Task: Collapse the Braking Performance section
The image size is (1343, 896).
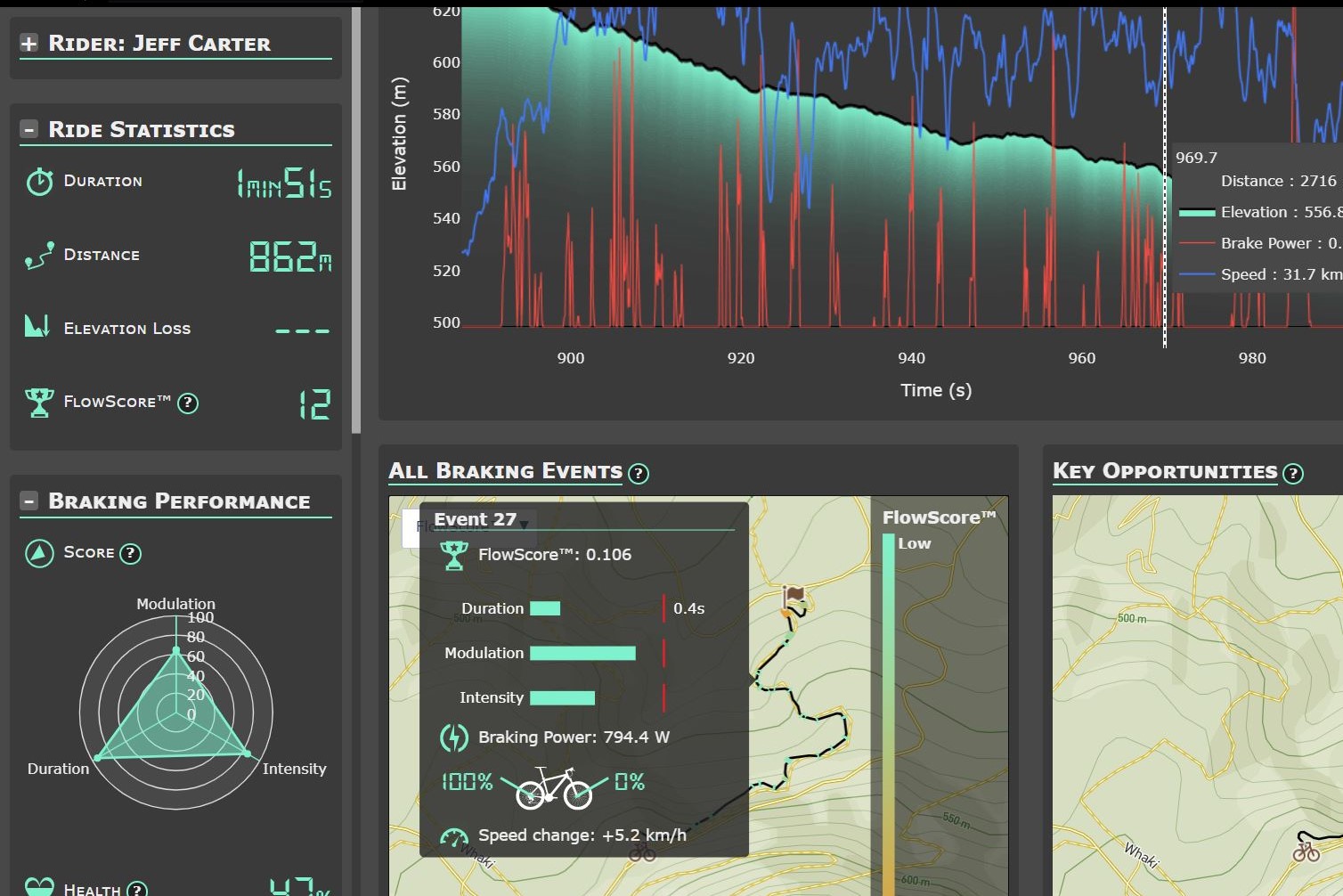Action: (29, 501)
